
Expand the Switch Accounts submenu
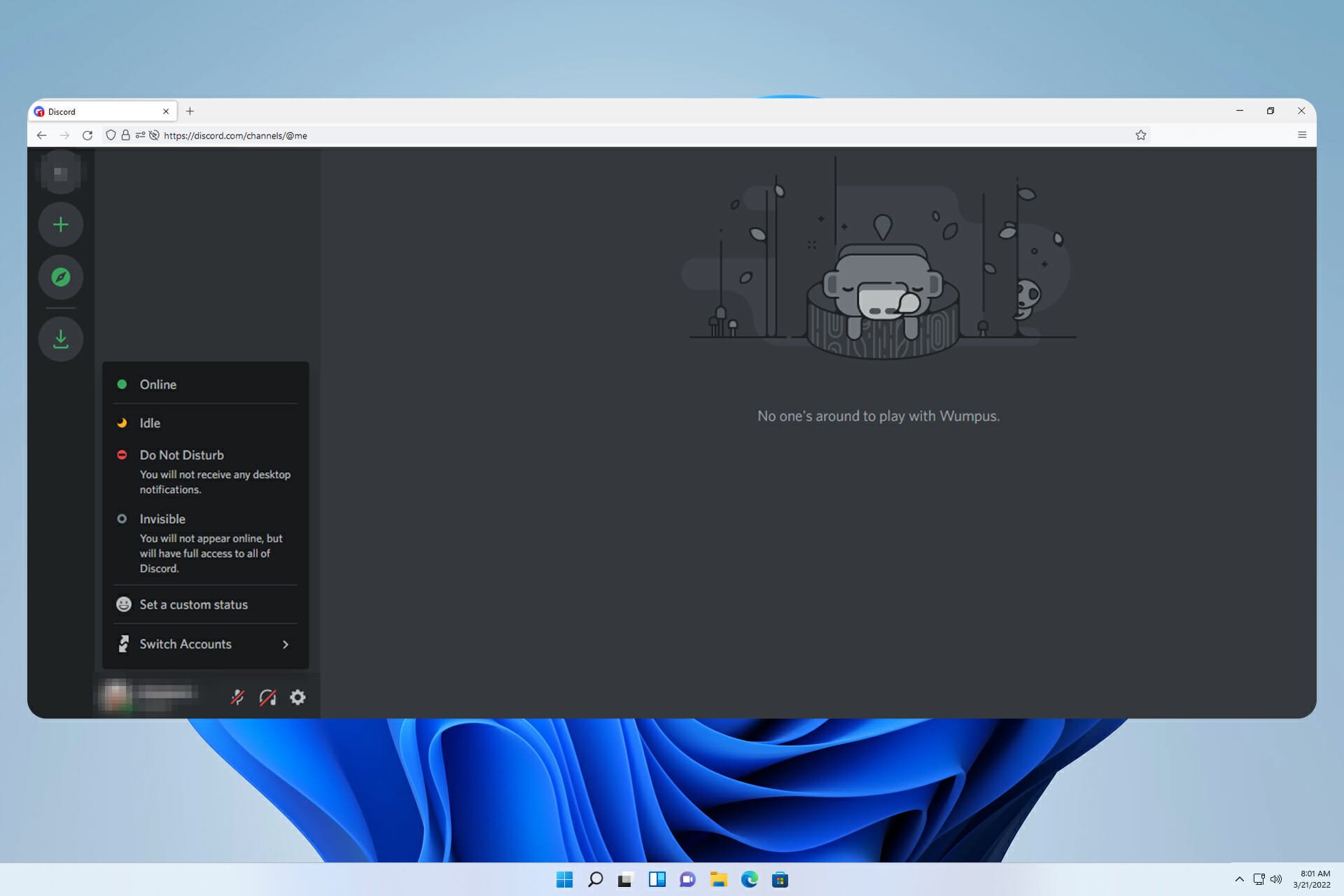[x=205, y=644]
